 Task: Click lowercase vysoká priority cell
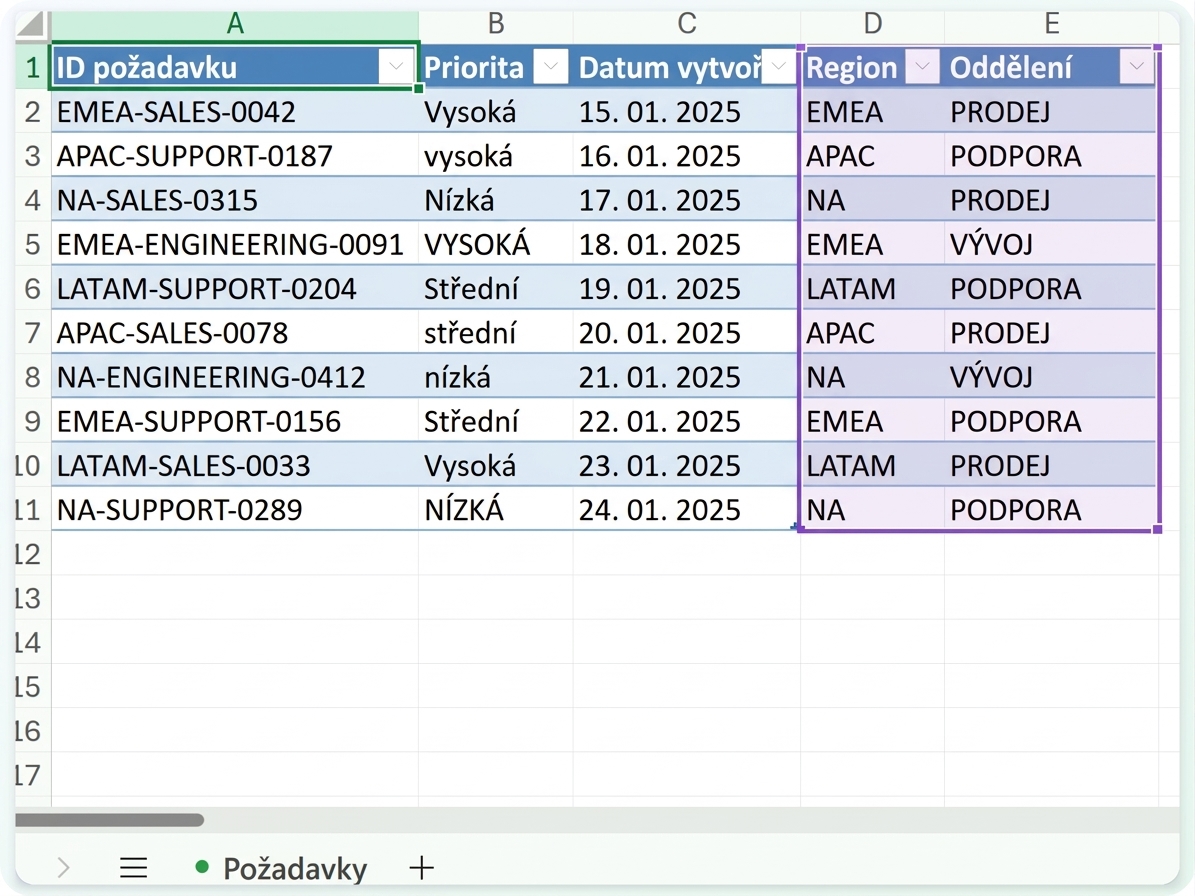[x=495, y=155]
